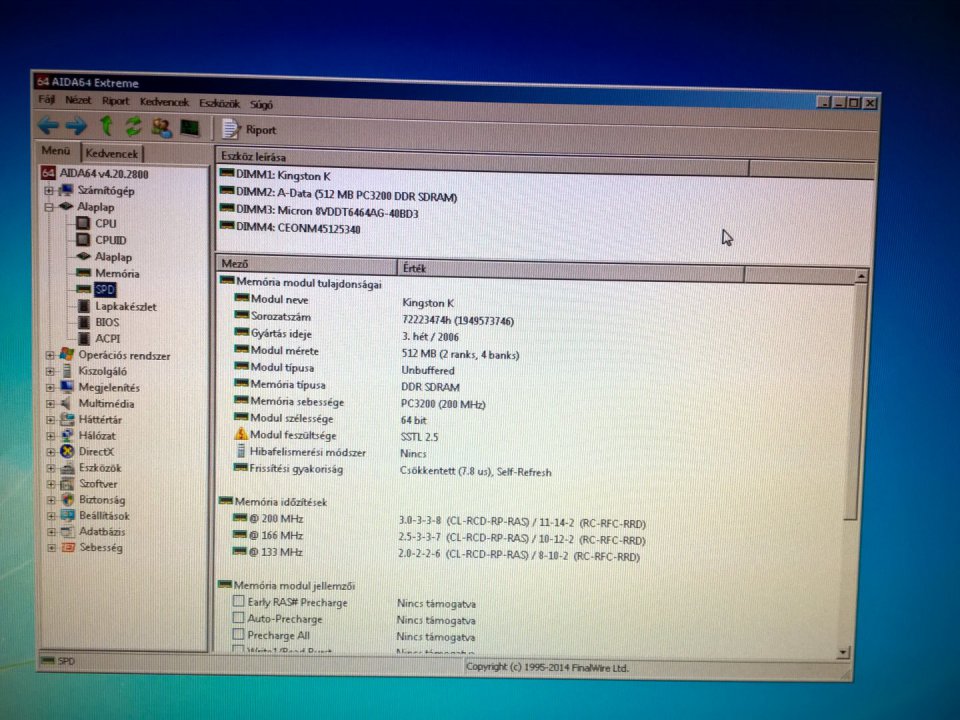Click the Érték column header

point(571,269)
